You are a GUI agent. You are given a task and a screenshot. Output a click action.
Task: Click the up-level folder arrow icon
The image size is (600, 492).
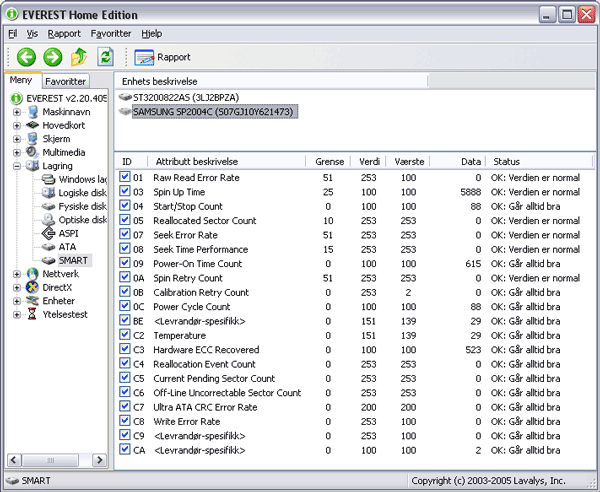(79, 57)
